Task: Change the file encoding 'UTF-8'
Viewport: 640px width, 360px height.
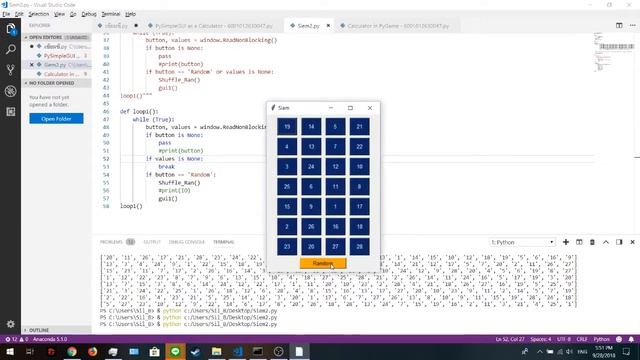Action: tap(564, 339)
